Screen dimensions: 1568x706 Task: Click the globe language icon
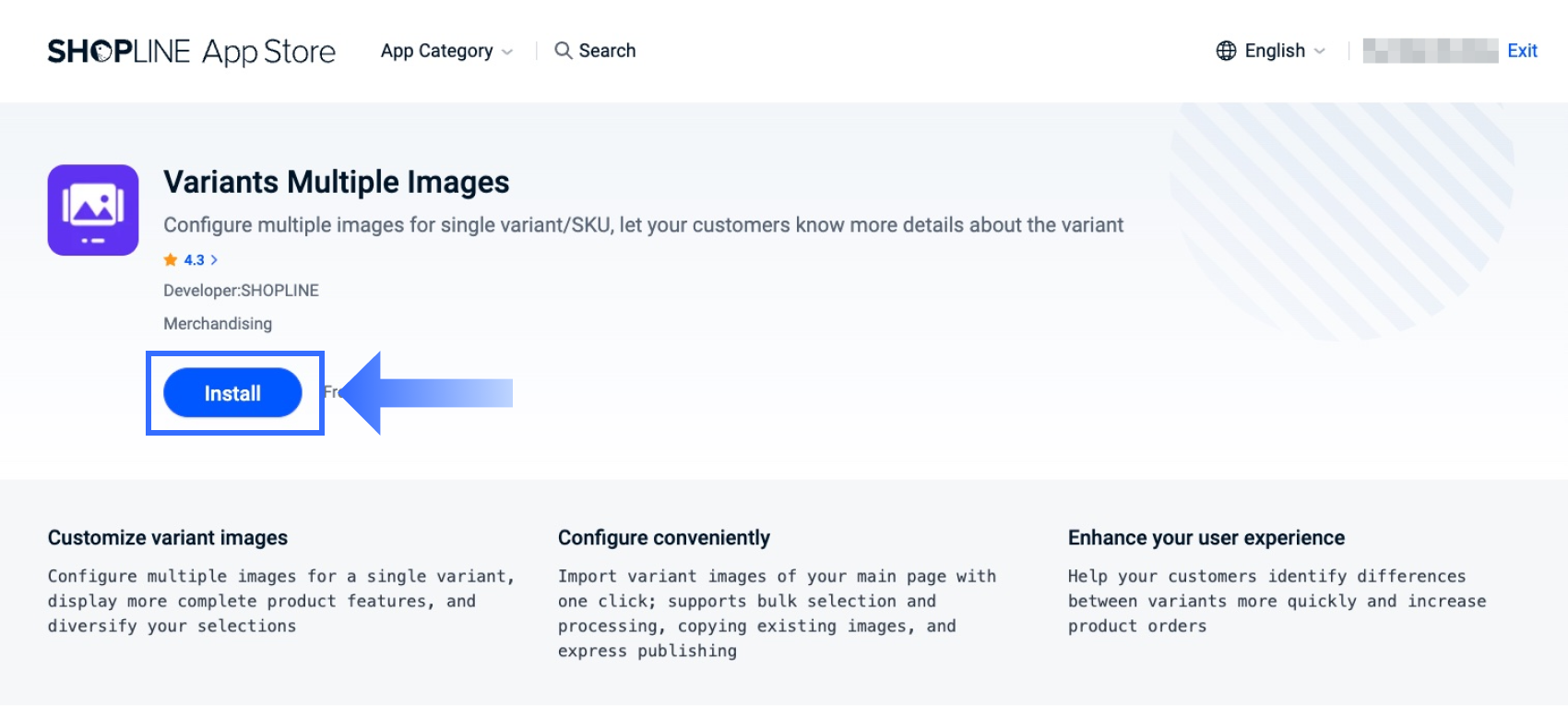(1226, 51)
